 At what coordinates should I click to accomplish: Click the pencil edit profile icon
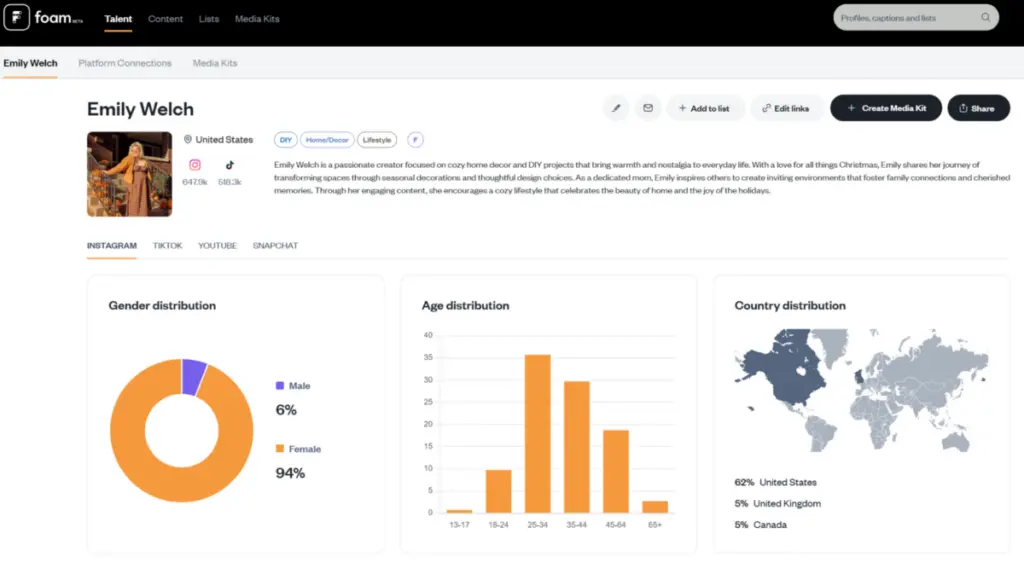(x=616, y=108)
